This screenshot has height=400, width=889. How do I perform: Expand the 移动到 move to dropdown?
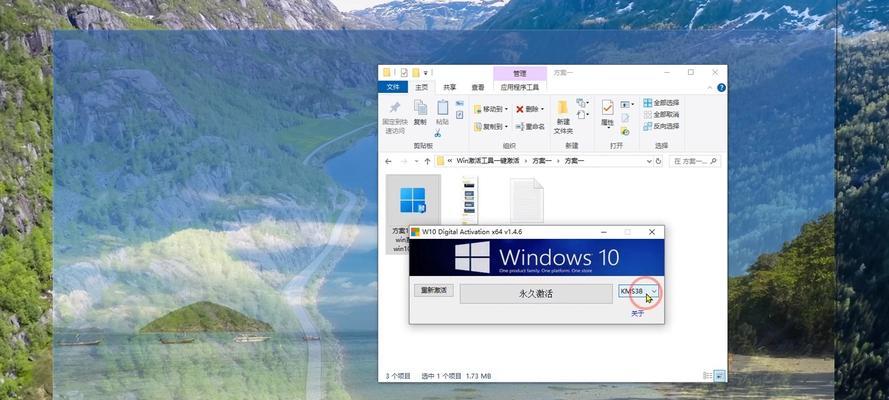506,109
